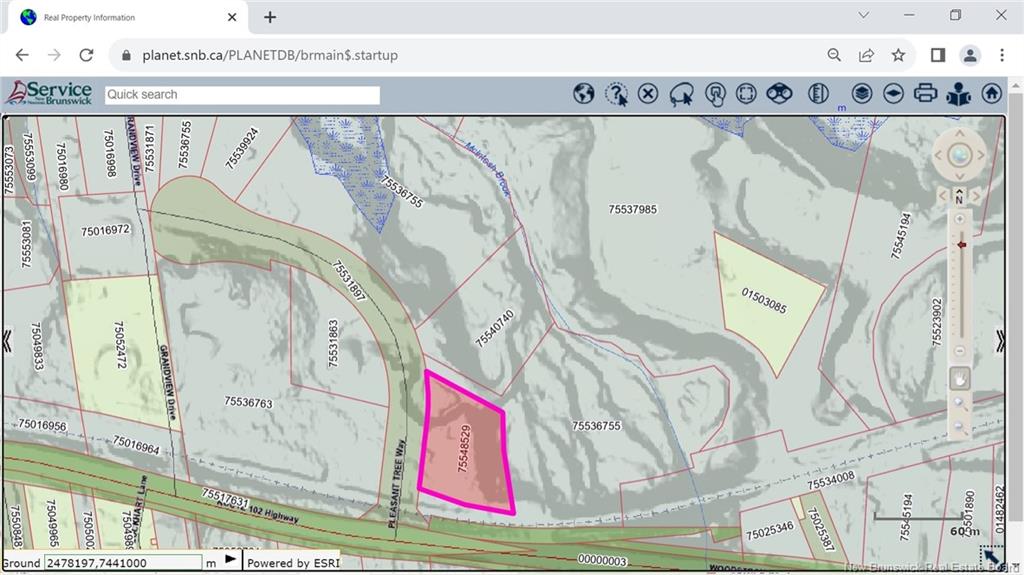
Task: Pan map east with compass right arrow
Action: click(981, 156)
